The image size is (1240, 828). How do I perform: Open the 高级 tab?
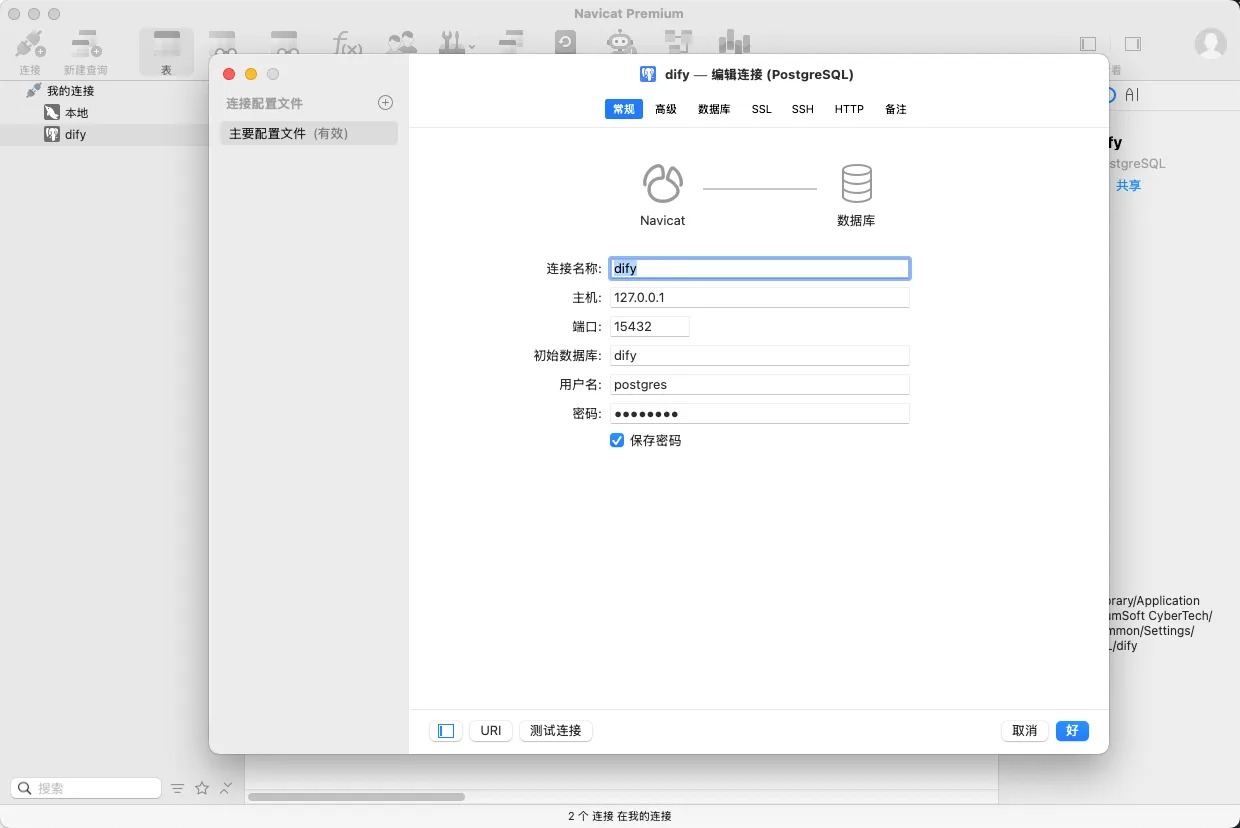coord(666,109)
